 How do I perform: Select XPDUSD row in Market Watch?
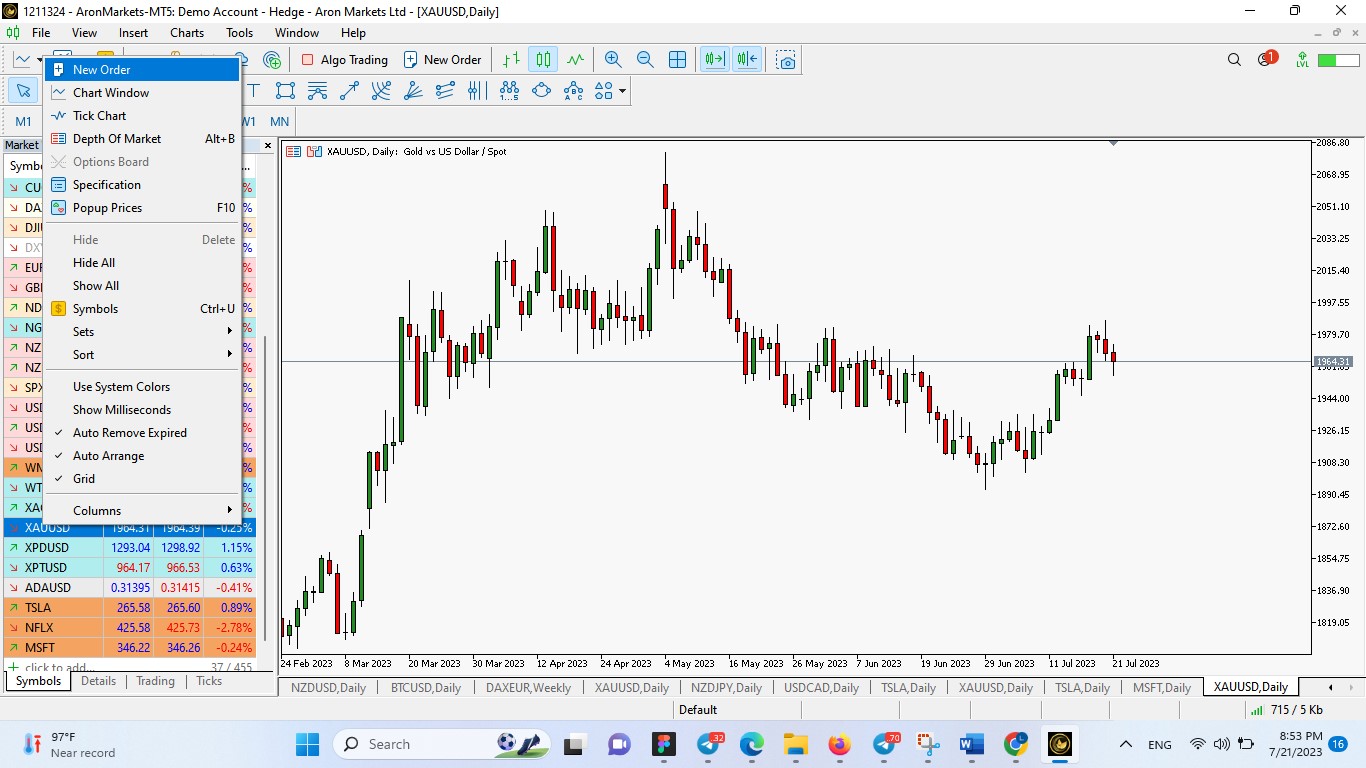coord(129,548)
